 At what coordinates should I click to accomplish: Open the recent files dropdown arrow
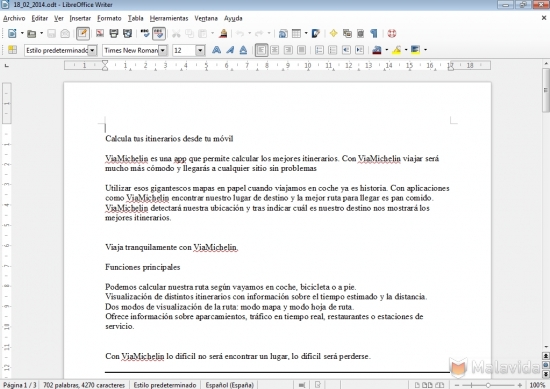pos(41,34)
